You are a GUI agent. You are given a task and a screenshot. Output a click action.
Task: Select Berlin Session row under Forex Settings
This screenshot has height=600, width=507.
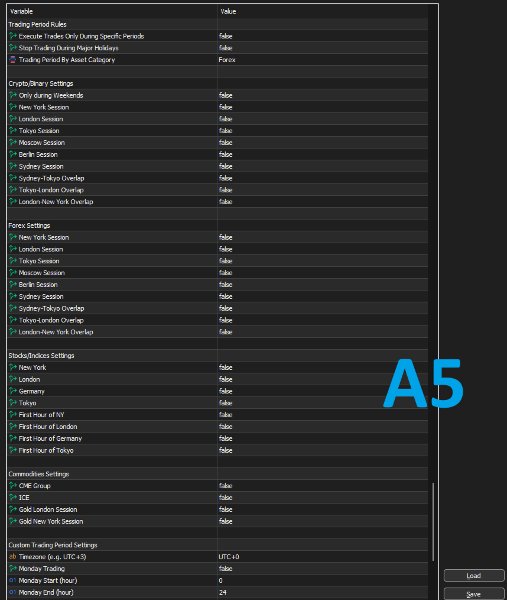coord(217,284)
